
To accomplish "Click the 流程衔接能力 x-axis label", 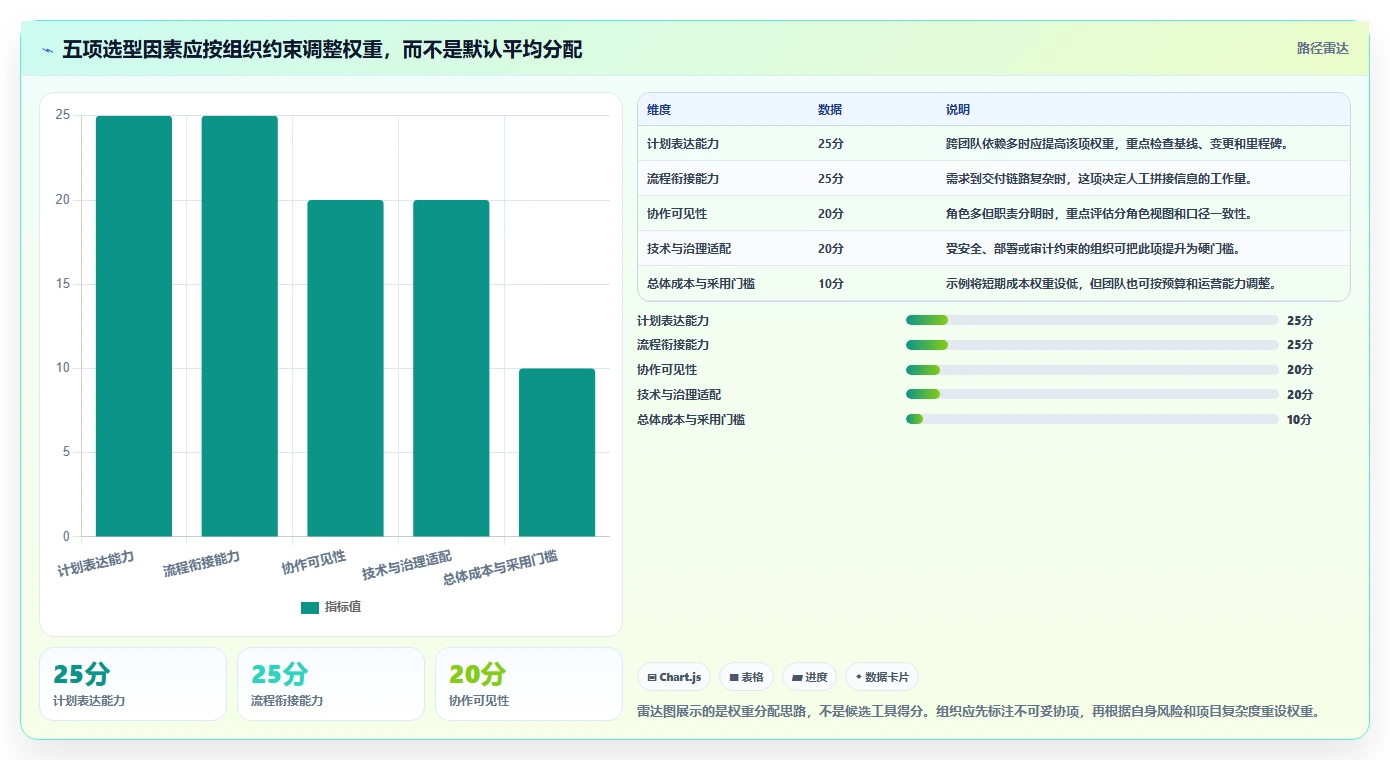I will click(202, 563).
